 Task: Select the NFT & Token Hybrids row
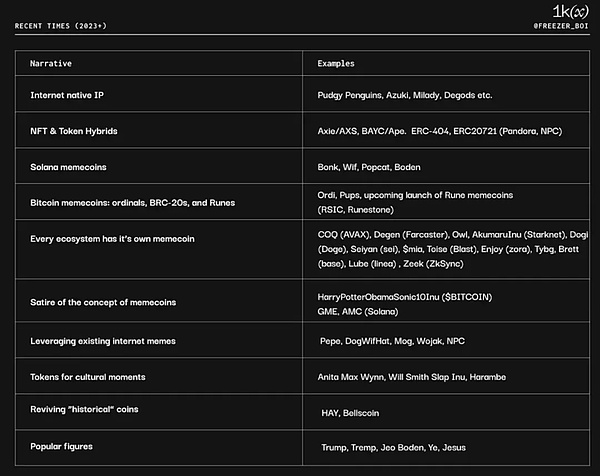[x=77, y=131]
